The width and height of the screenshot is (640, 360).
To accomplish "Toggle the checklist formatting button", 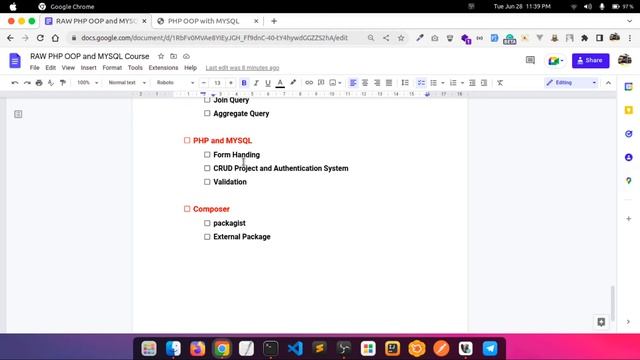I will (421, 83).
